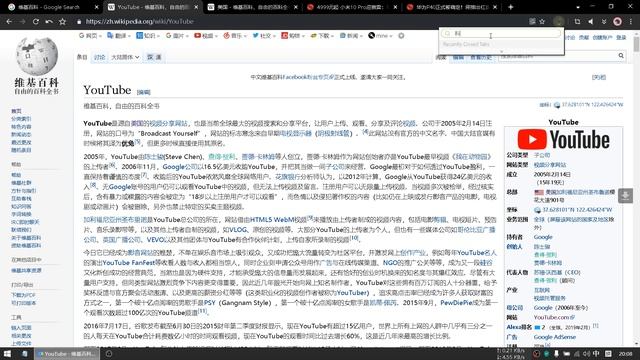The height and width of the screenshot is (360, 640).
Task: Click the QR grid icon in address bar
Action: pyautogui.click(x=532, y=21)
